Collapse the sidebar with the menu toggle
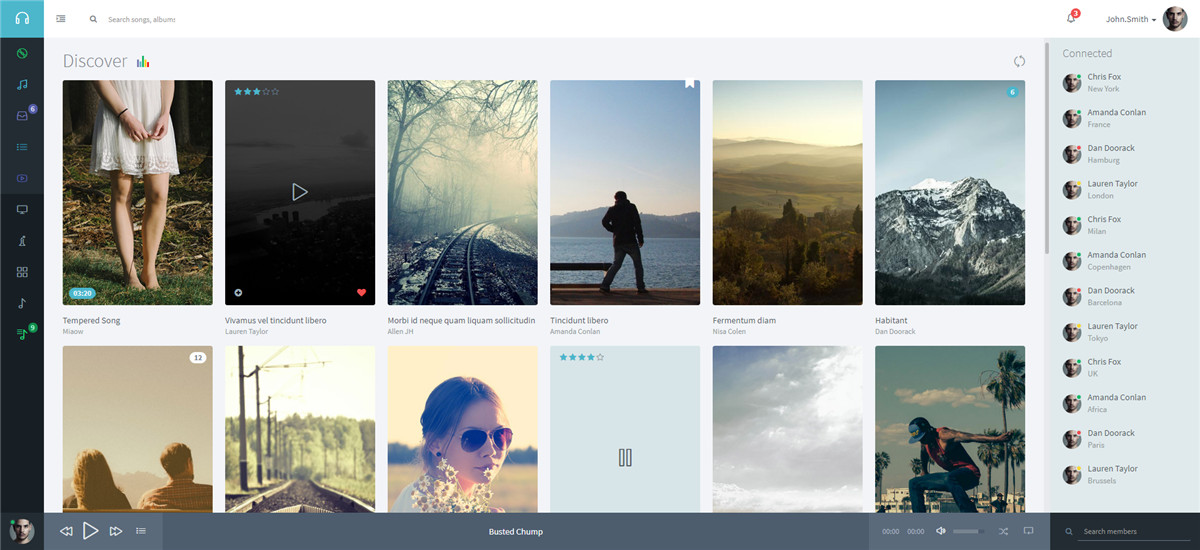 (x=61, y=19)
